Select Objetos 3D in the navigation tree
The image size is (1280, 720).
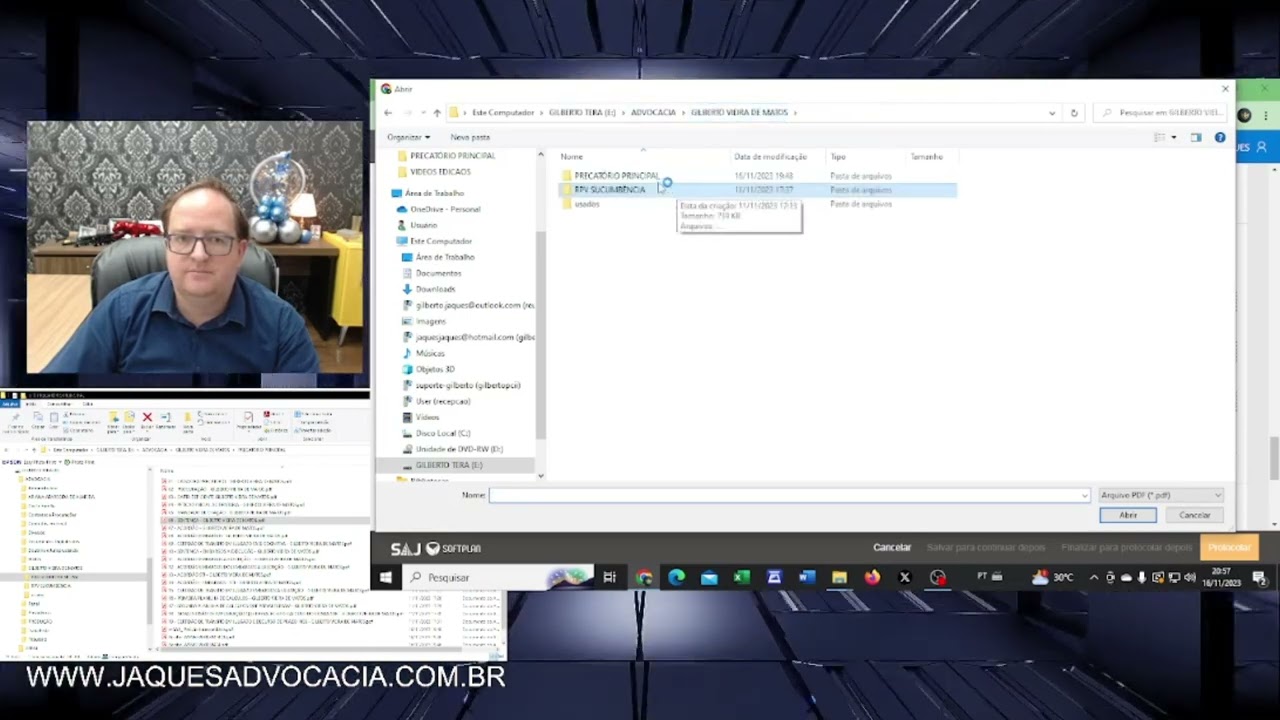pos(435,369)
